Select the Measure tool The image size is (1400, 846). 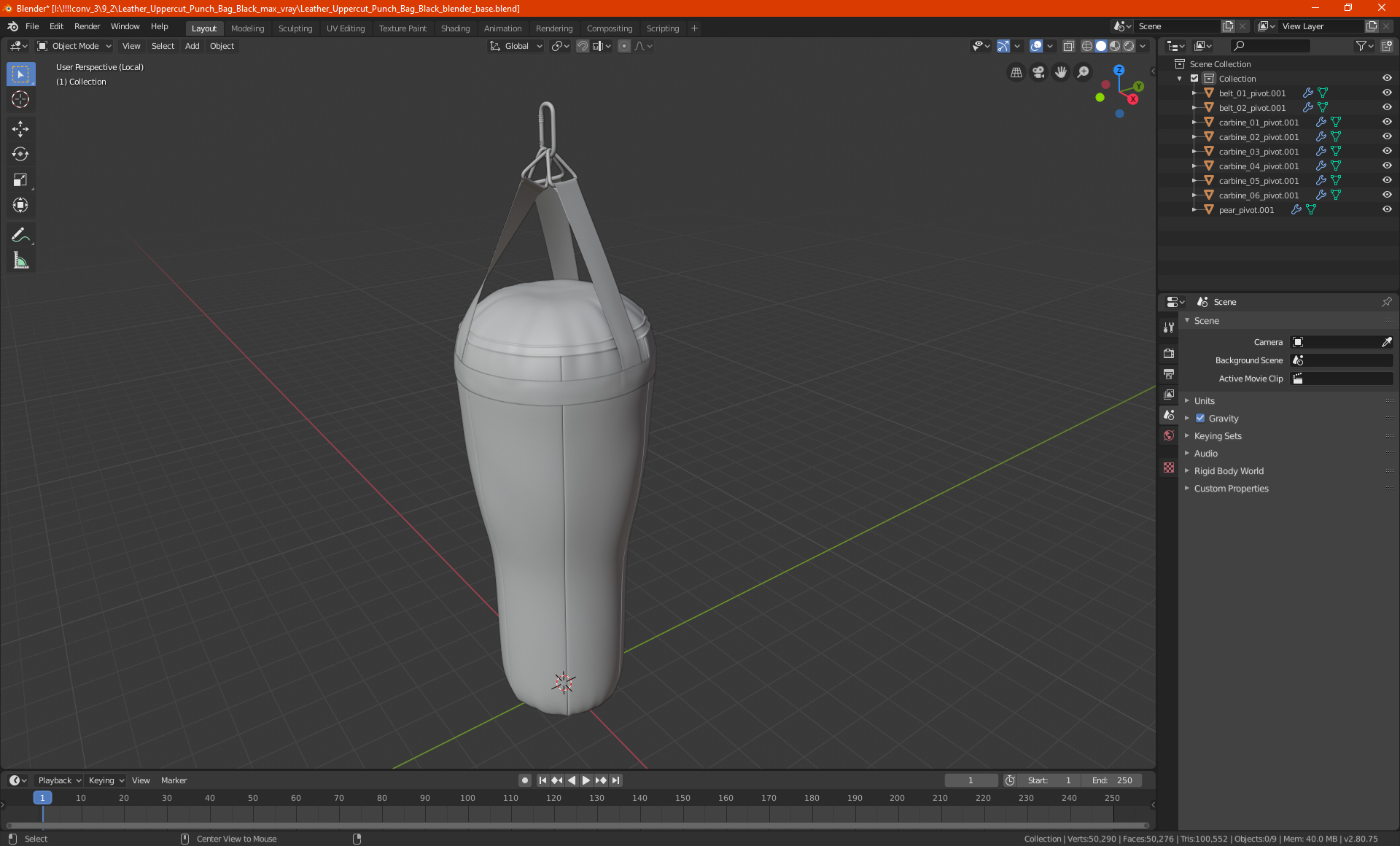click(x=20, y=260)
